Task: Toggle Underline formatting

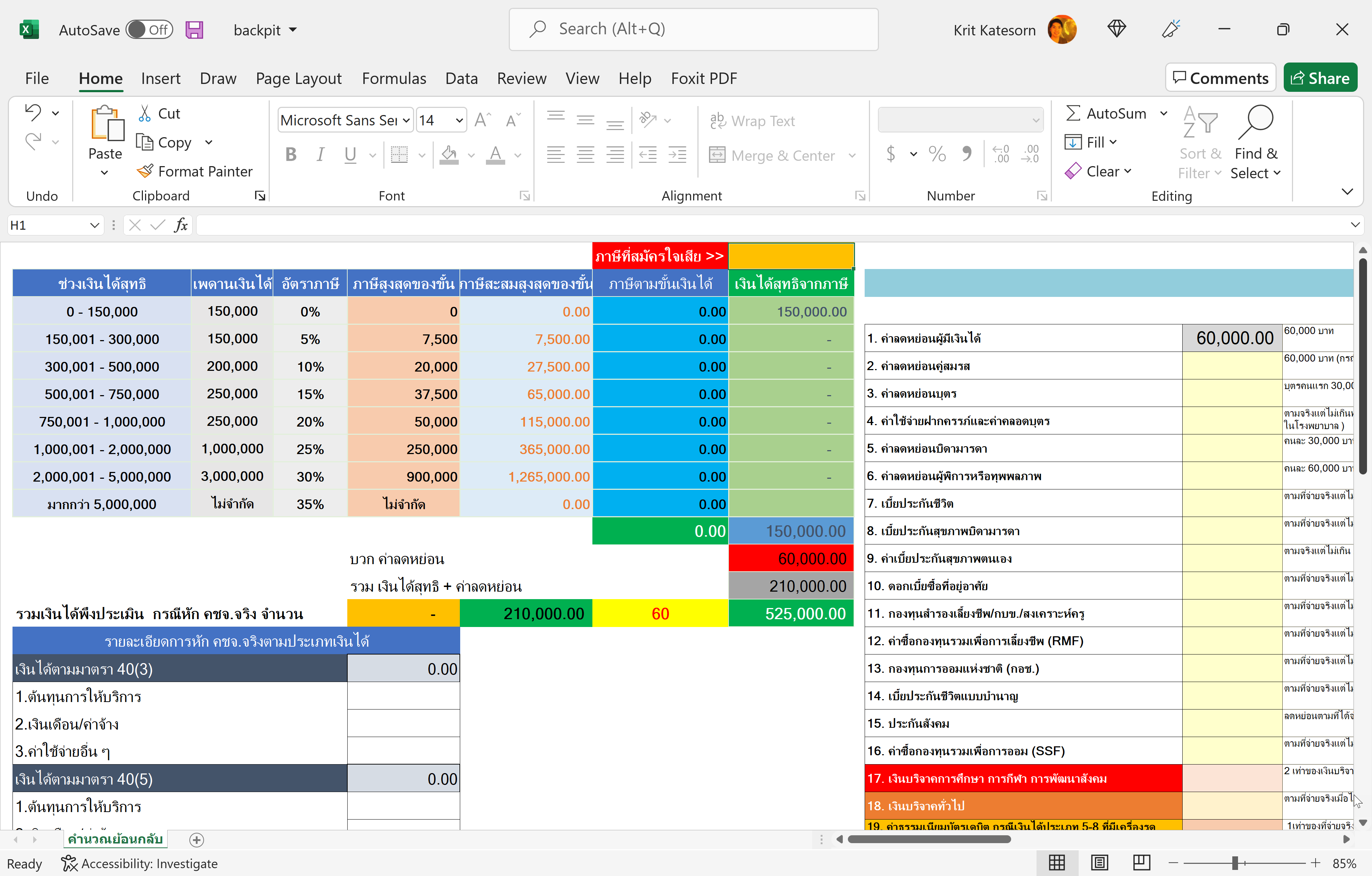Action: [351, 154]
